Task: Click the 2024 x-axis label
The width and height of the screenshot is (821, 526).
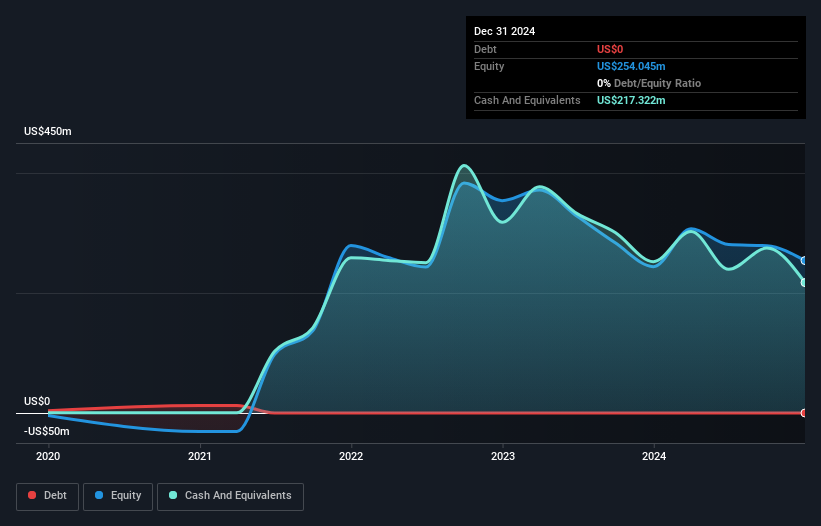Action: pyautogui.click(x=654, y=456)
